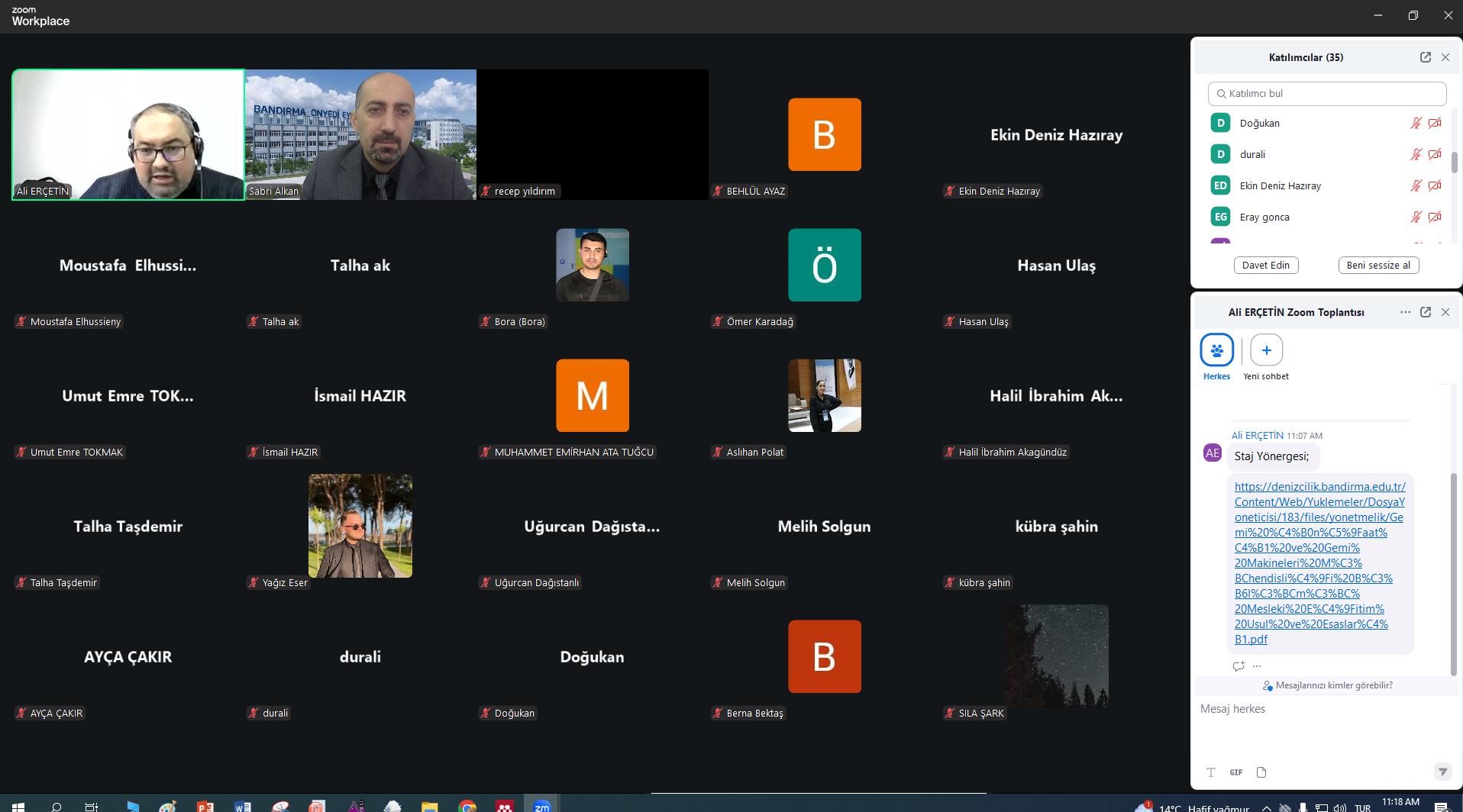Click the Katılımcı bul search field

coord(1327,93)
